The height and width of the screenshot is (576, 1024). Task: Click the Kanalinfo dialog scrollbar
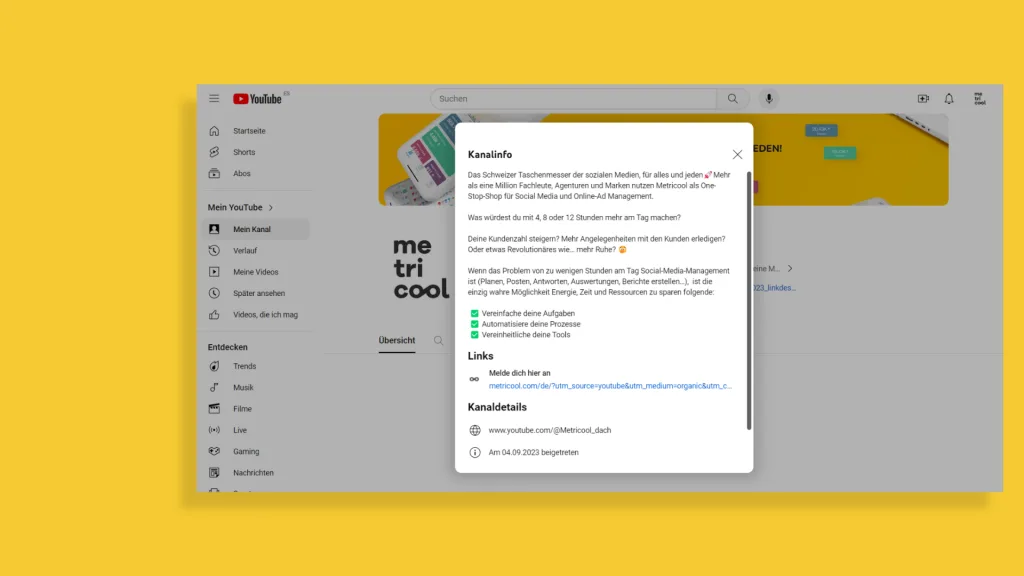749,300
